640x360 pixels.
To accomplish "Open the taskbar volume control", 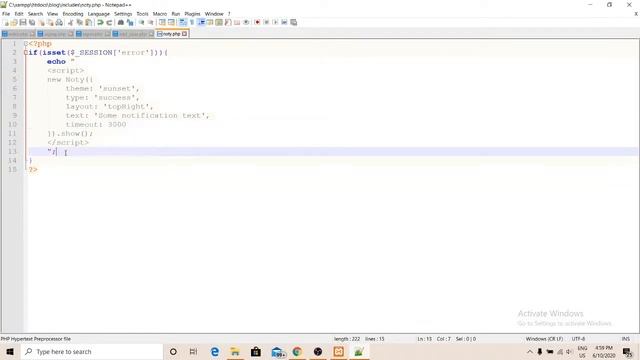I will 569,351.
